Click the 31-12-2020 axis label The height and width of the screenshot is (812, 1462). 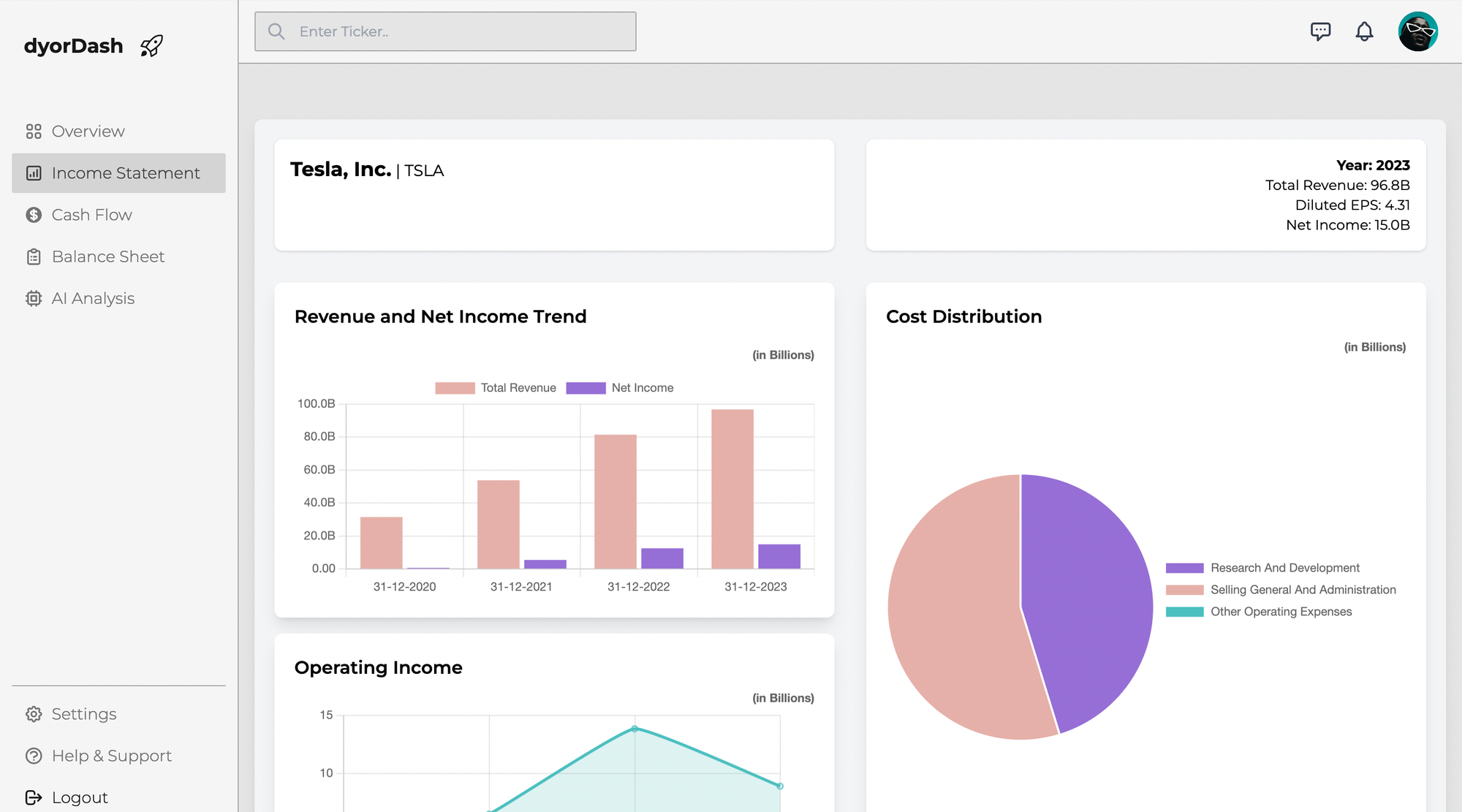(404, 587)
